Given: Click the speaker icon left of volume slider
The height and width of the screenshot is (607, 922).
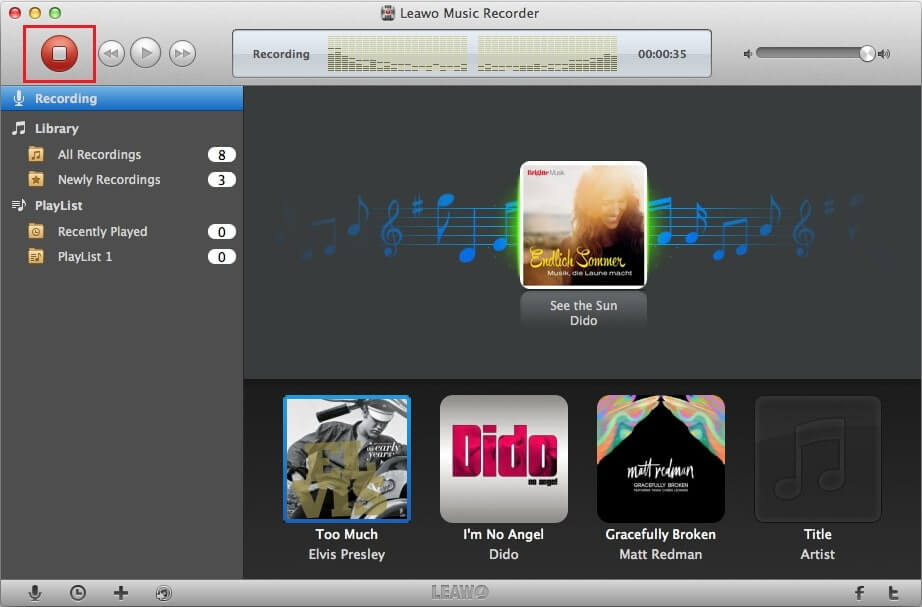Looking at the screenshot, I should pyautogui.click(x=747, y=54).
